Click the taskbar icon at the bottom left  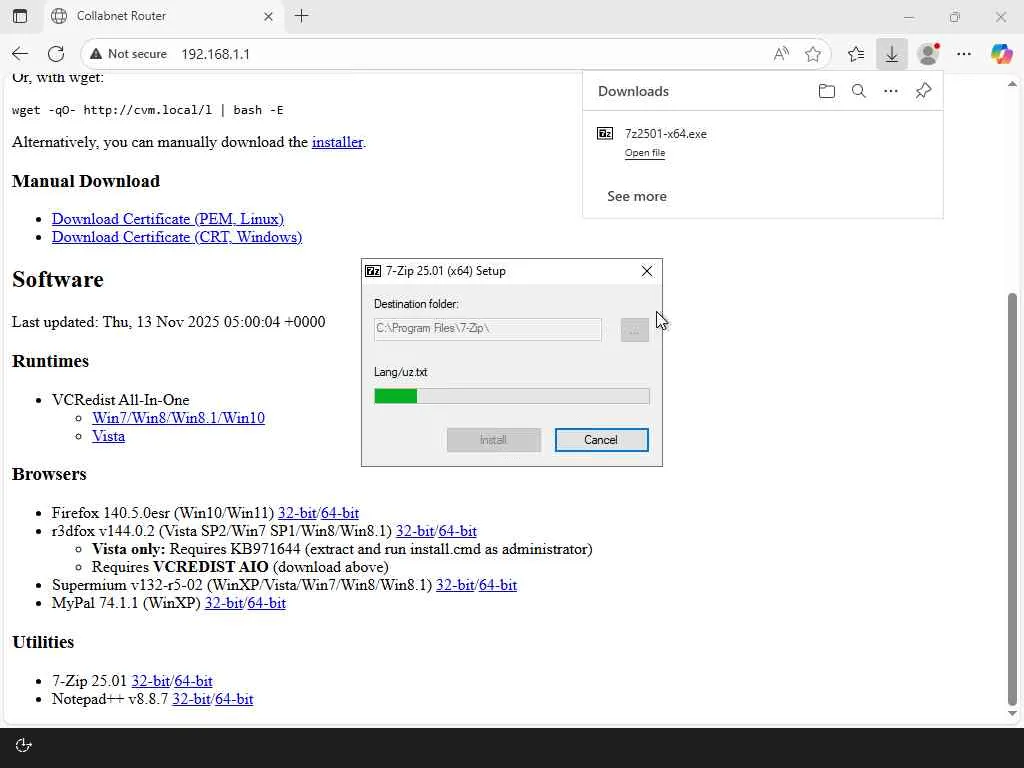point(24,745)
